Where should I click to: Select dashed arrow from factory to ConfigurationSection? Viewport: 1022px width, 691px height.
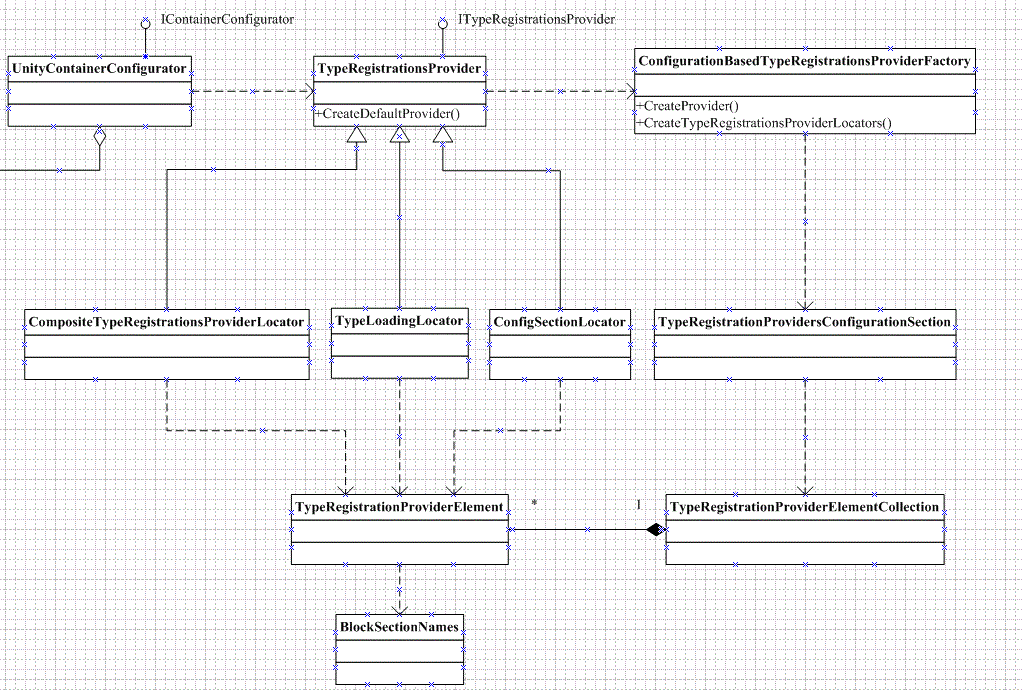(x=806, y=222)
